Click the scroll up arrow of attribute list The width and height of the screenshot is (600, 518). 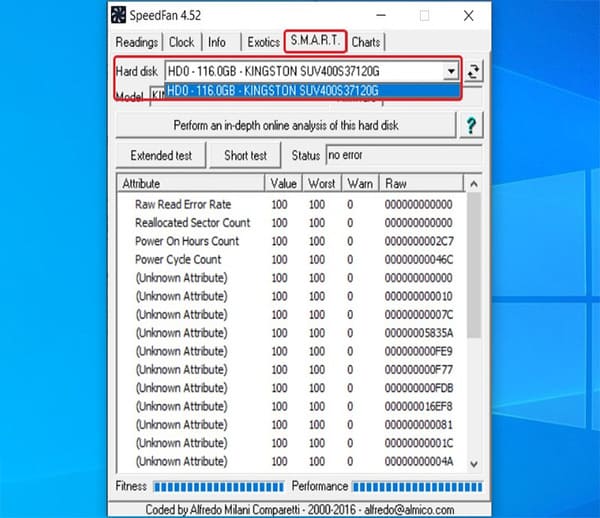474,184
